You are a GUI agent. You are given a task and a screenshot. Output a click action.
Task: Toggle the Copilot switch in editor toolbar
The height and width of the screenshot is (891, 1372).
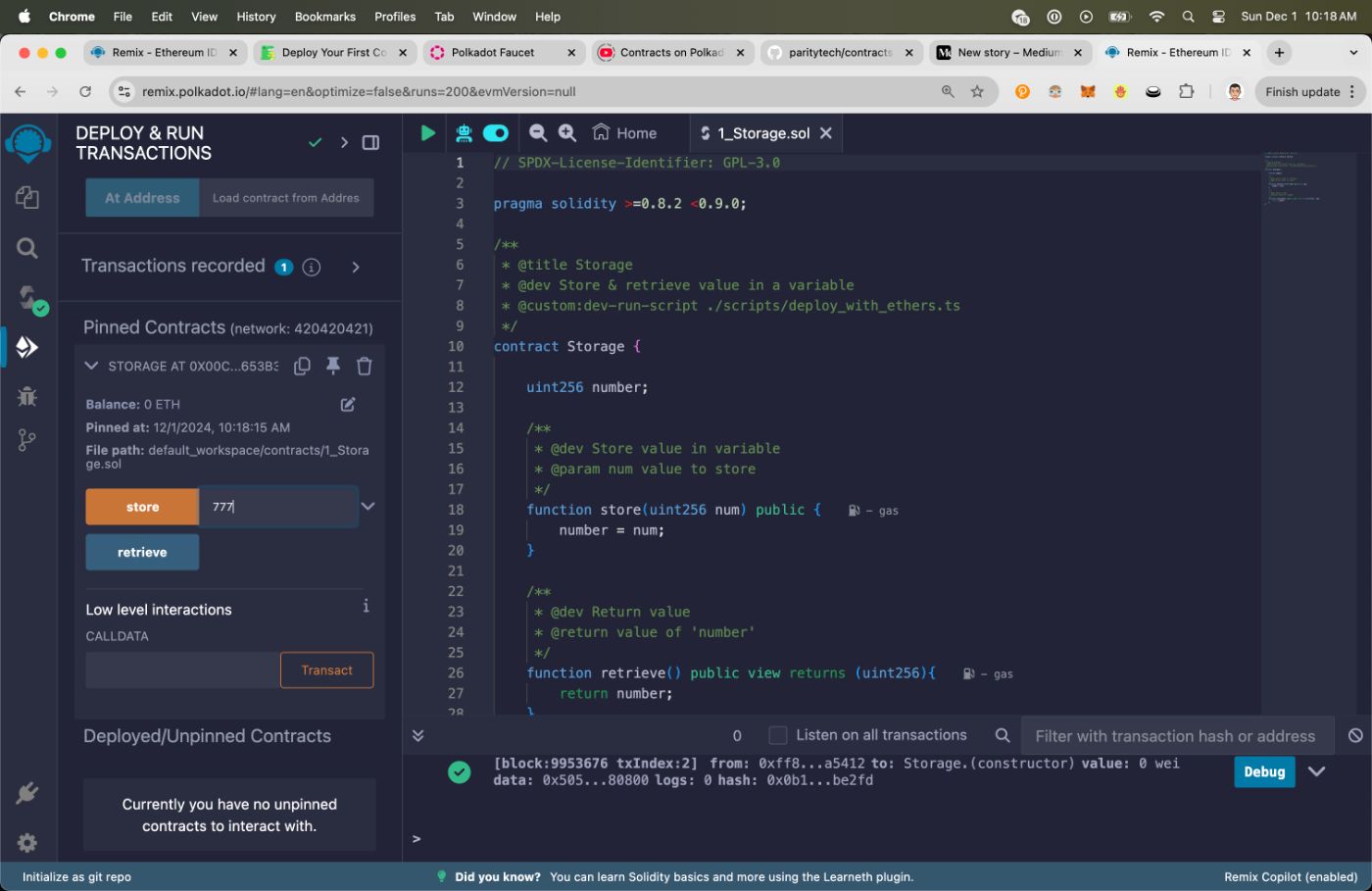[x=496, y=133]
